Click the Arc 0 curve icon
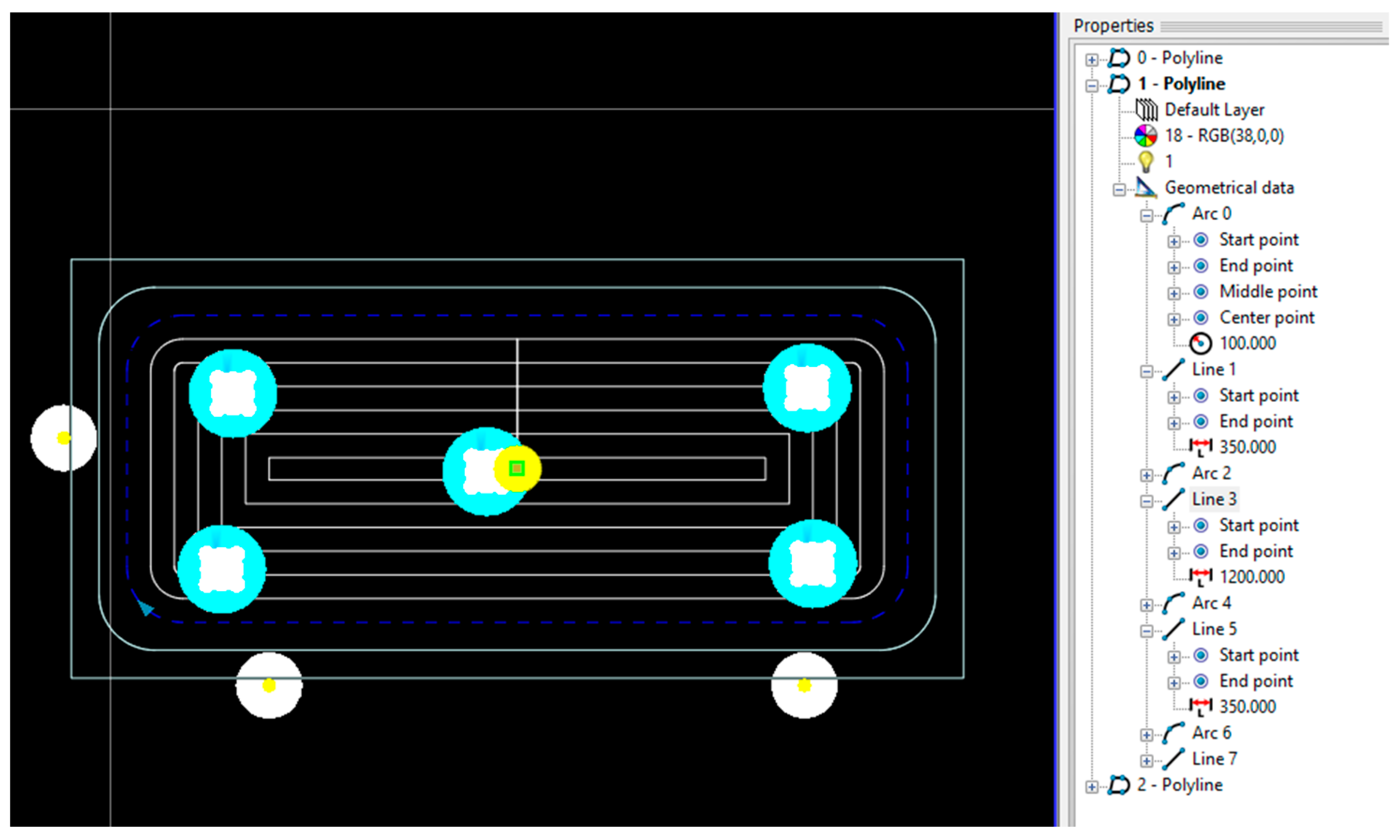Screen dimensions: 1400x840 pos(1173,214)
